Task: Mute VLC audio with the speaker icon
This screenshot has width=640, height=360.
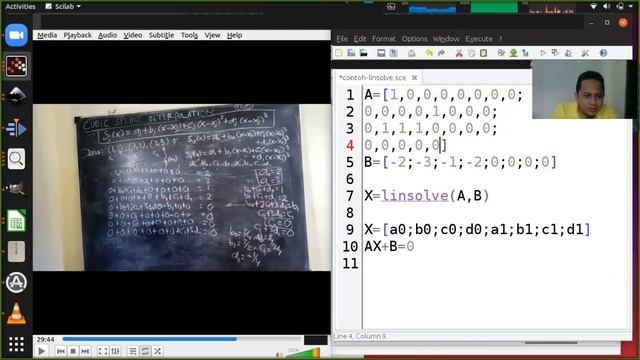Action: pos(279,355)
